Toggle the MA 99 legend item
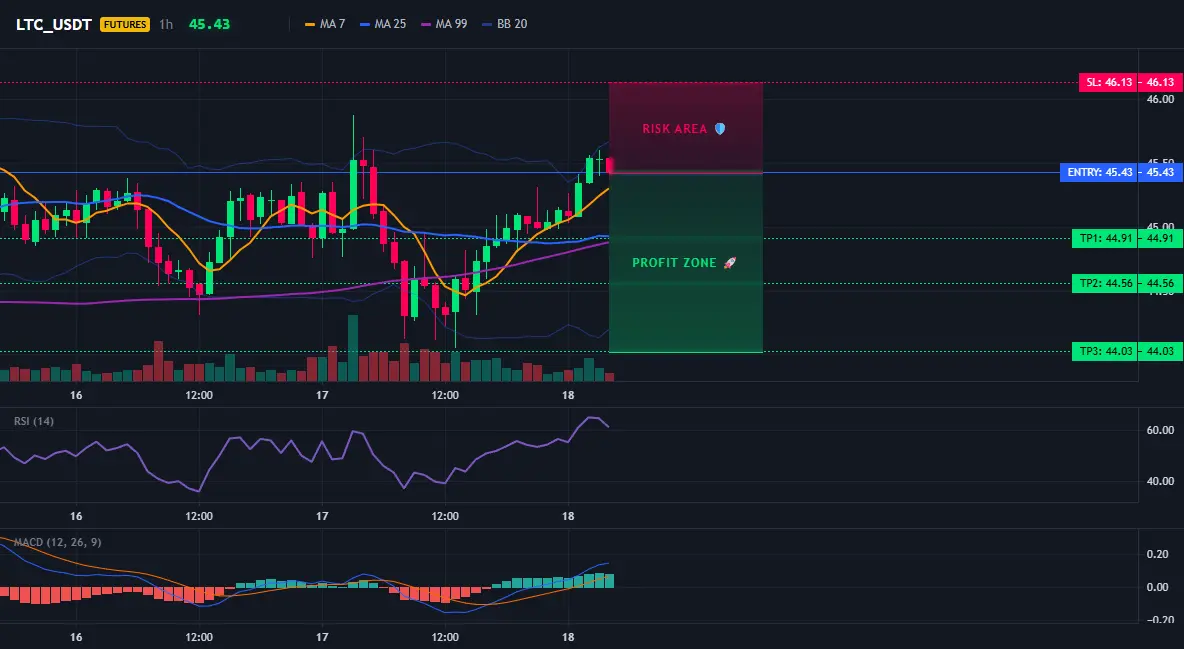The height and width of the screenshot is (649, 1184). [444, 24]
